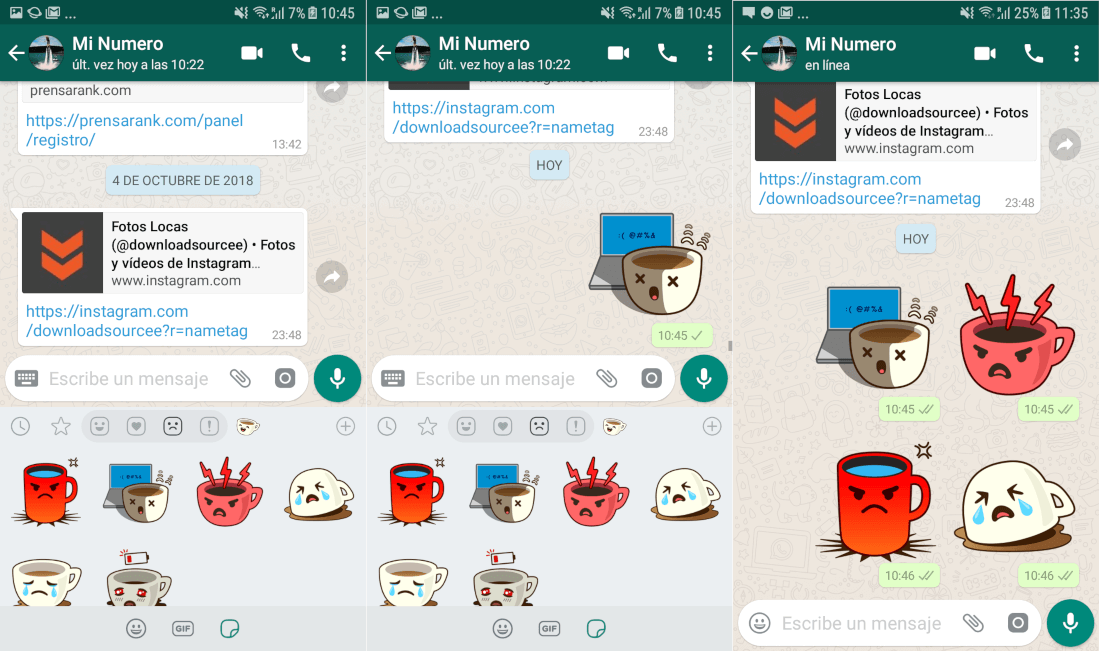Select exclamation sticker category, left screen
Viewport: 1100px width, 651px height.
[x=209, y=426]
